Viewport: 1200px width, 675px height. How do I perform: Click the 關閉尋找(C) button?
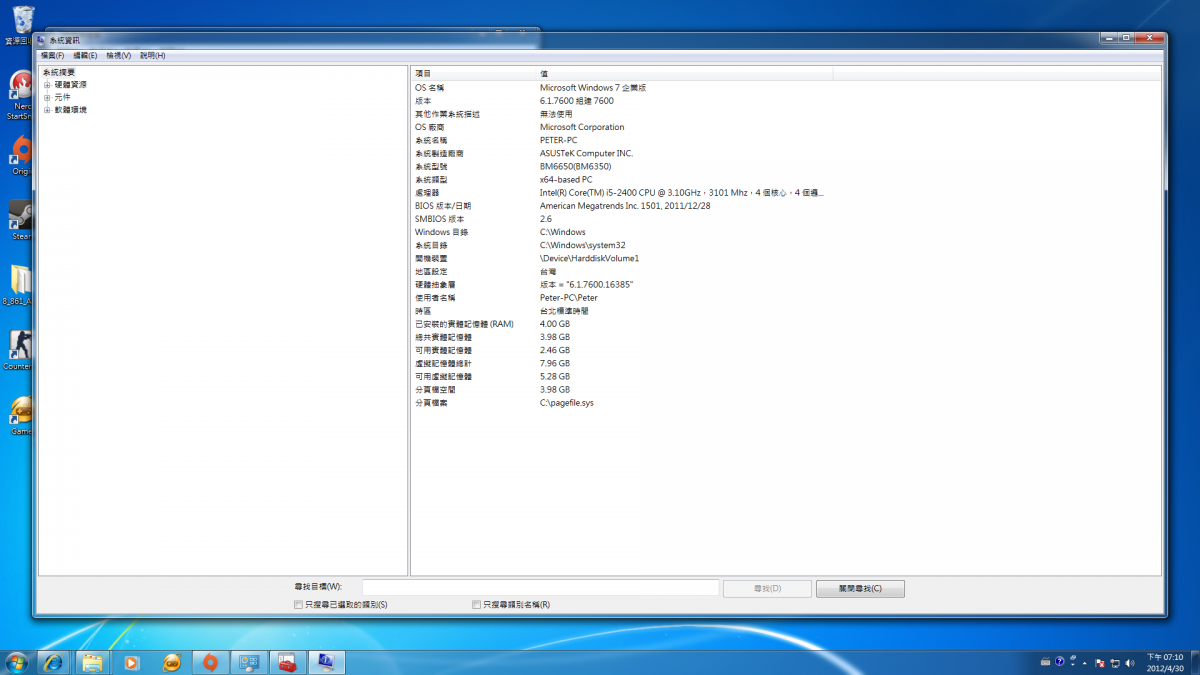860,588
